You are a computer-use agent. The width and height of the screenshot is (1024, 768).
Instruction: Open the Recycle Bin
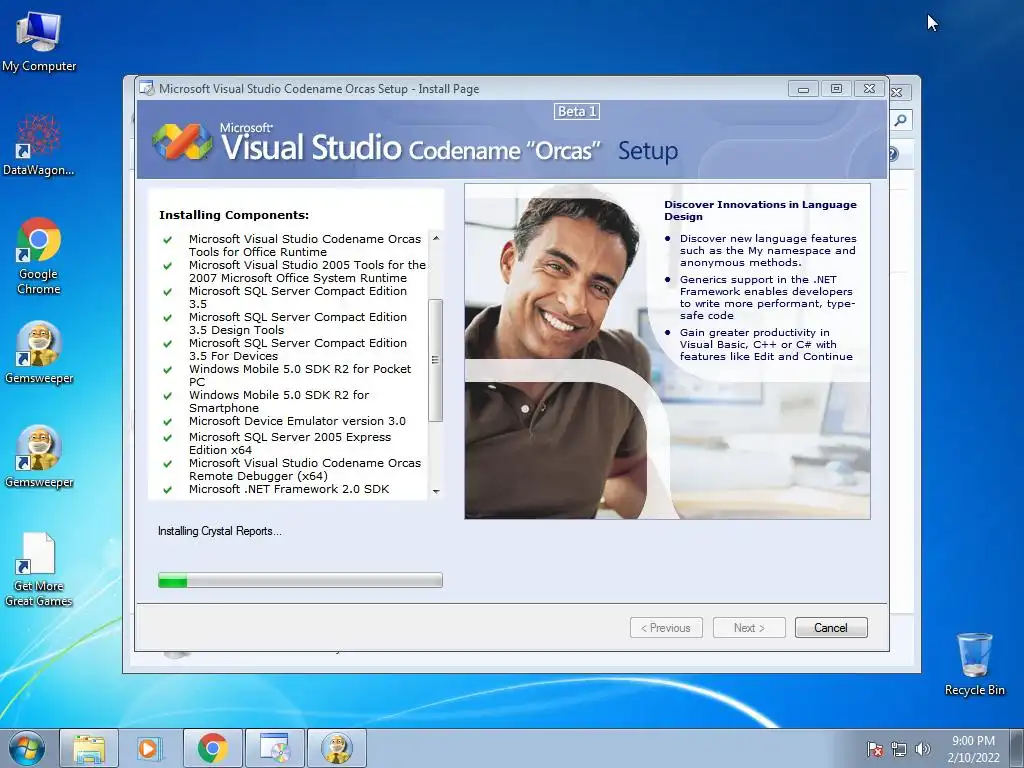(x=974, y=664)
